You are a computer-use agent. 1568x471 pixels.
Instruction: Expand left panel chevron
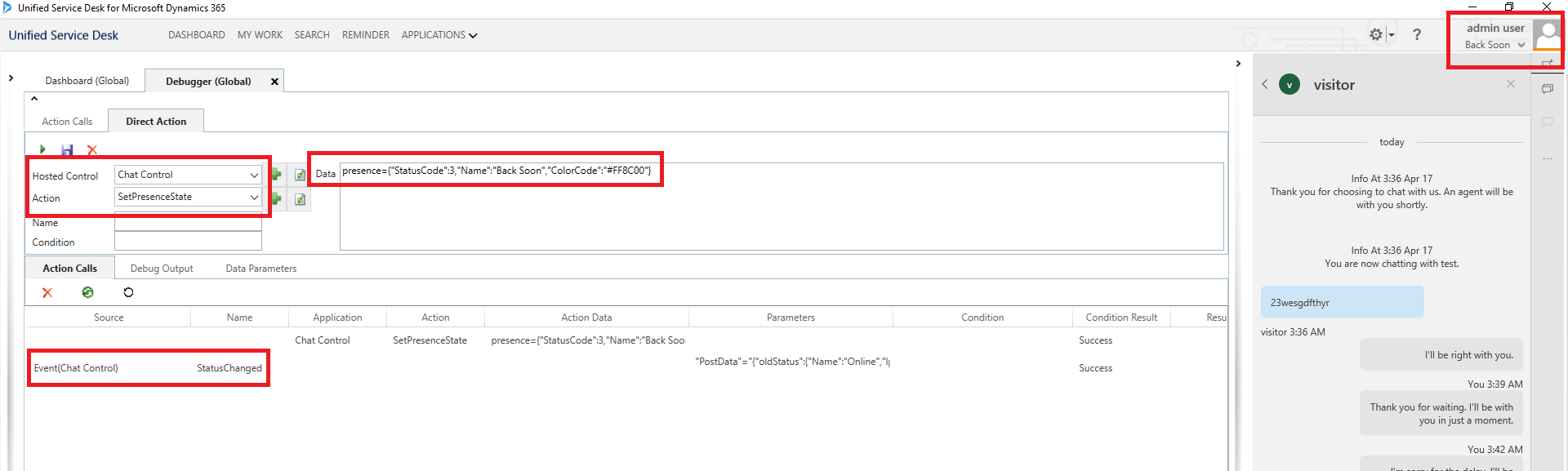click(11, 78)
